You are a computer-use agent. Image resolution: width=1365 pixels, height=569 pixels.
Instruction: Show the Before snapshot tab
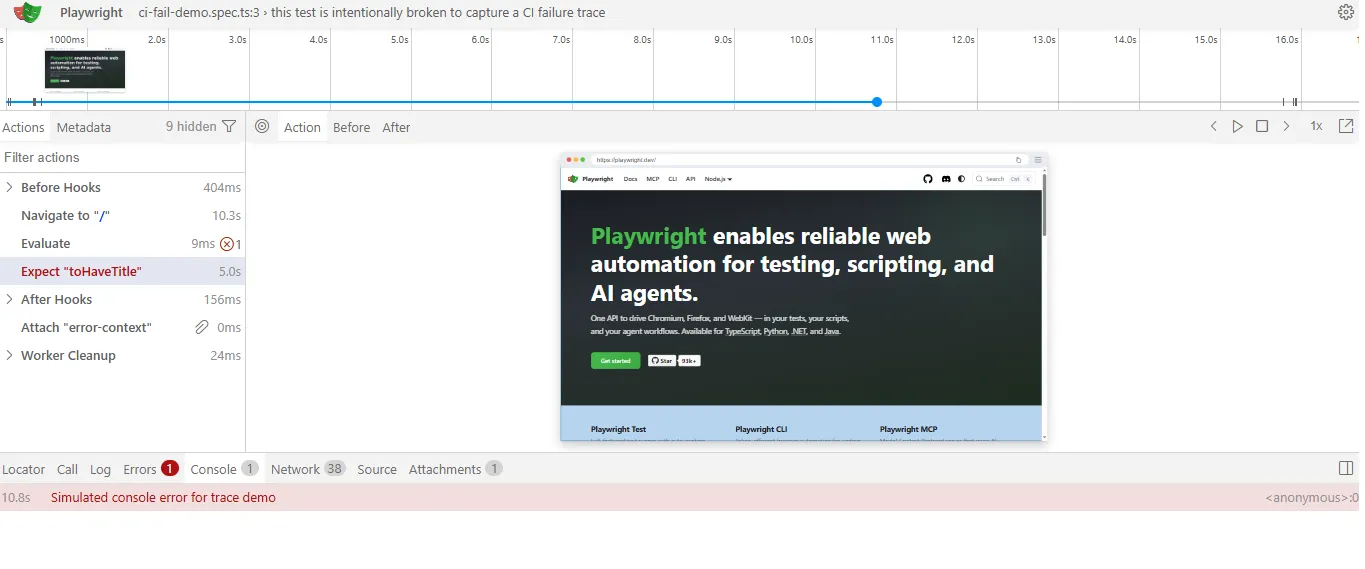351,127
